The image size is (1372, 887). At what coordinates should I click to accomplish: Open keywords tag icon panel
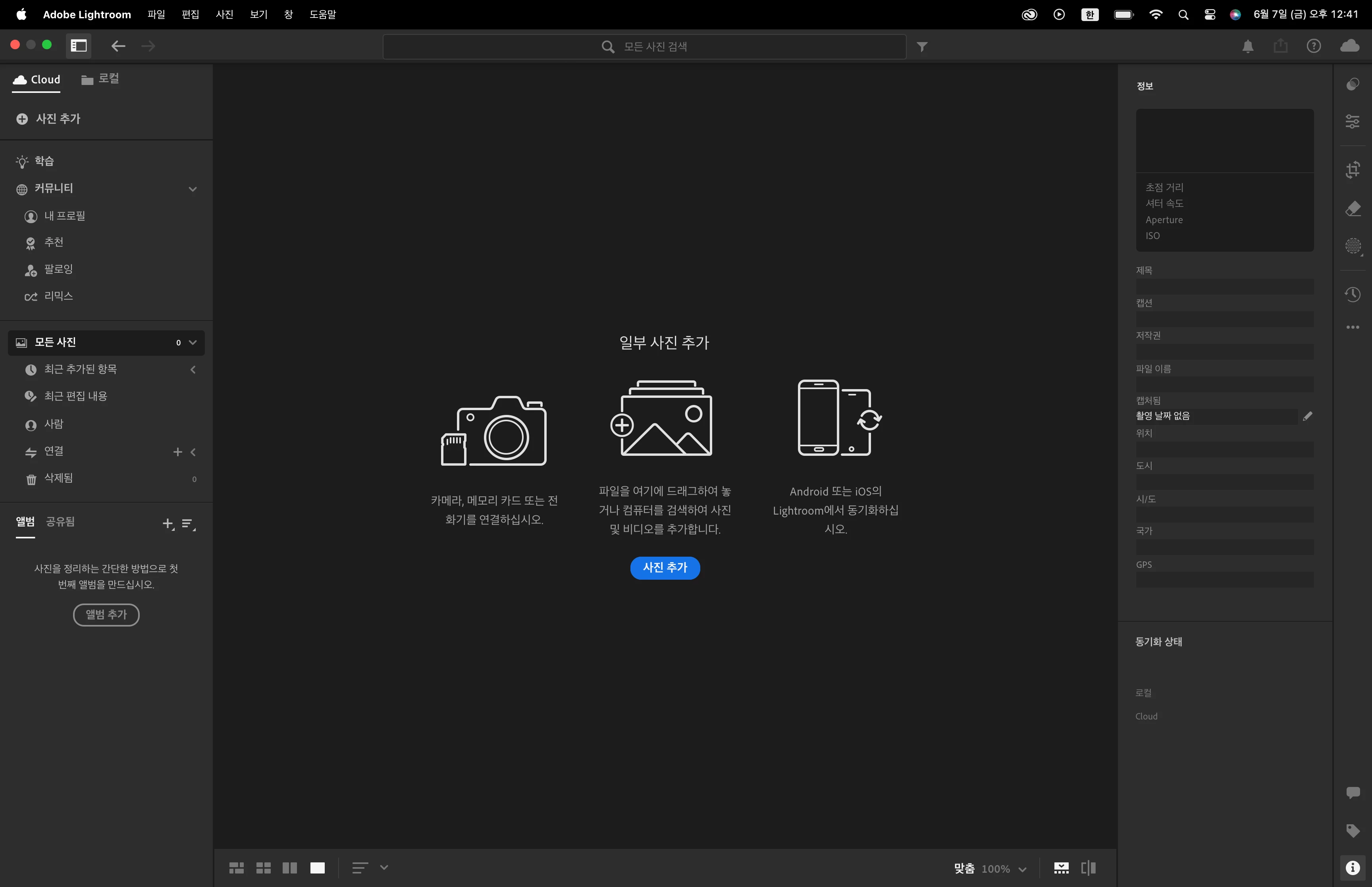(1353, 831)
